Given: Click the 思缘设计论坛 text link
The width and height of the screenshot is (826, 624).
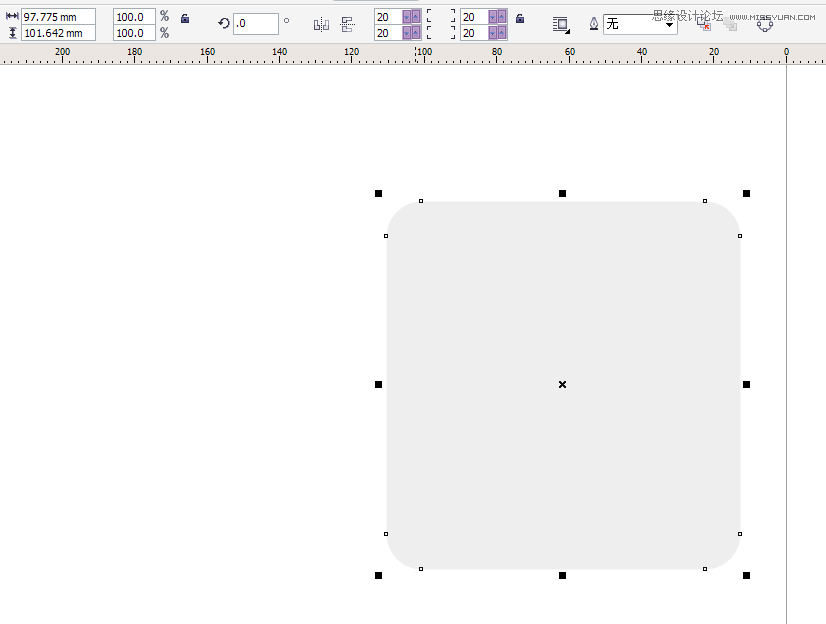Looking at the screenshot, I should pos(688,12).
